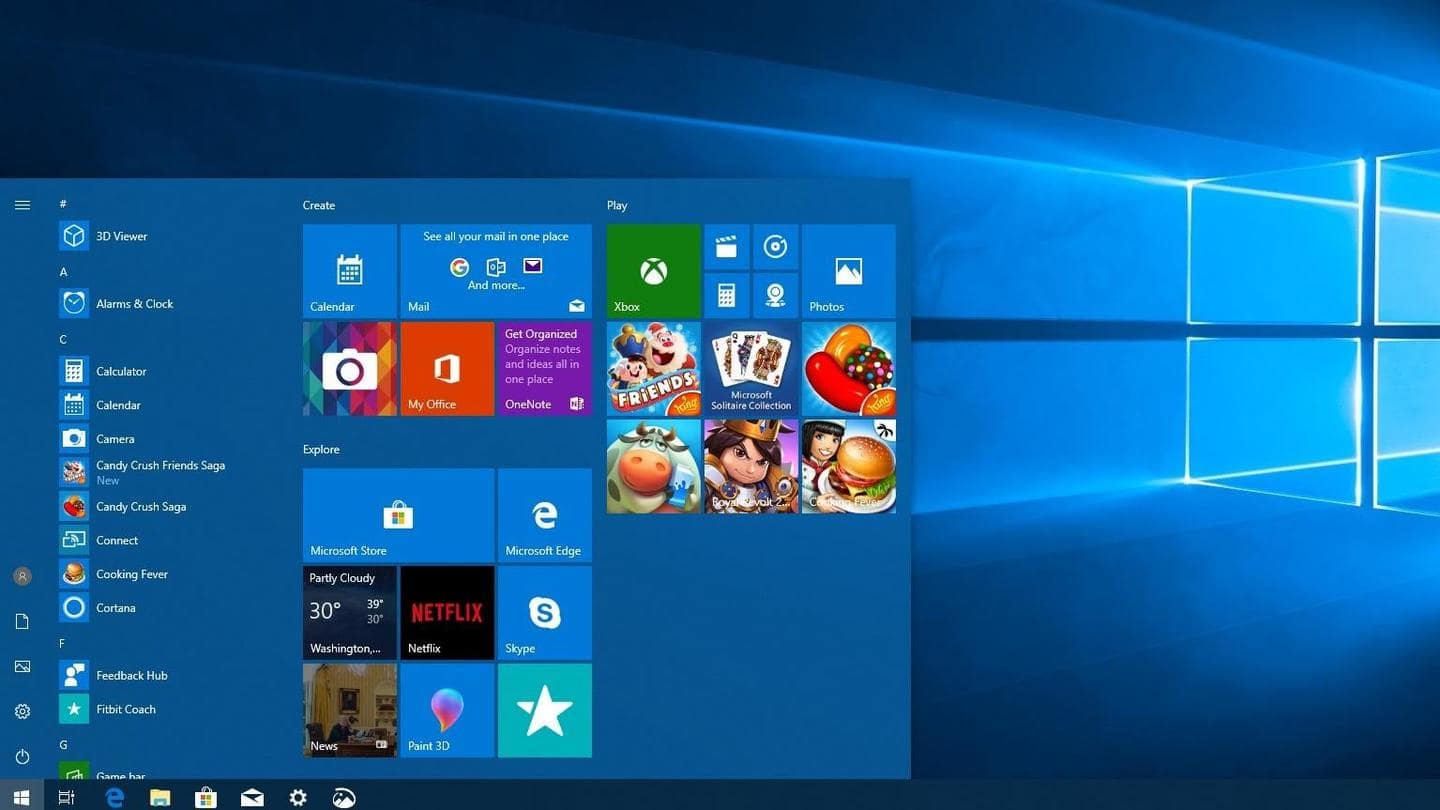Screen dimensions: 1440x810
Task: Expand the Start menu hamburger button
Action: click(x=22, y=205)
